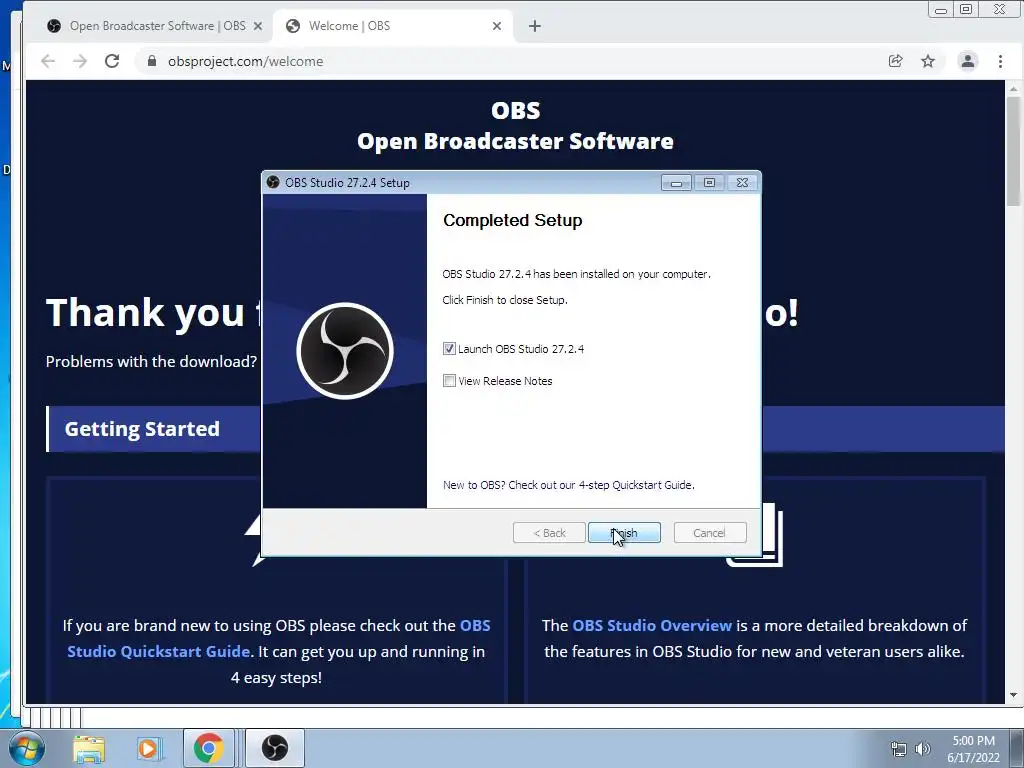Share this page from the address bar

pos(895,61)
